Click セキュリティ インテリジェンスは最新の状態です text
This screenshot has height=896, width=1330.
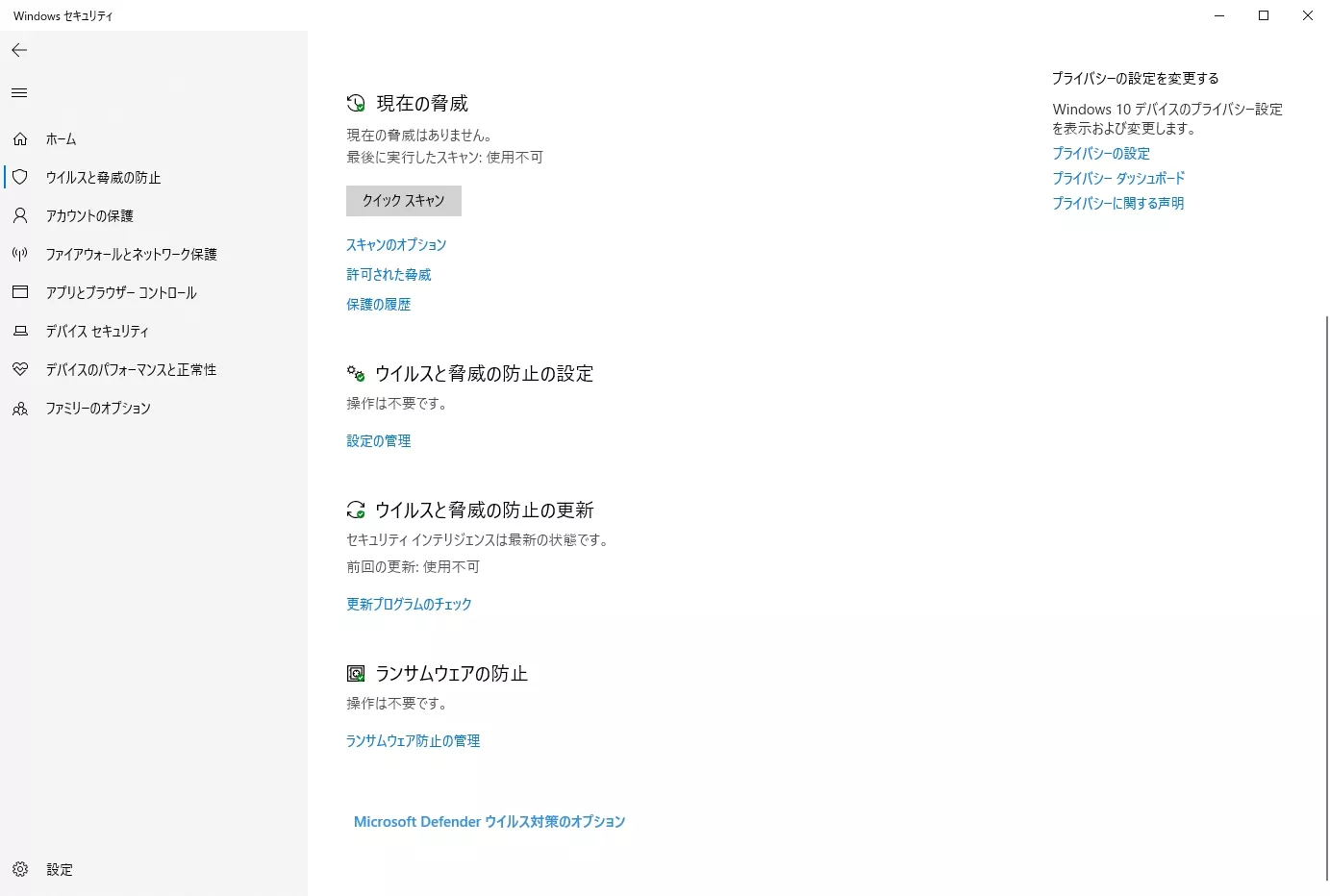[478, 540]
